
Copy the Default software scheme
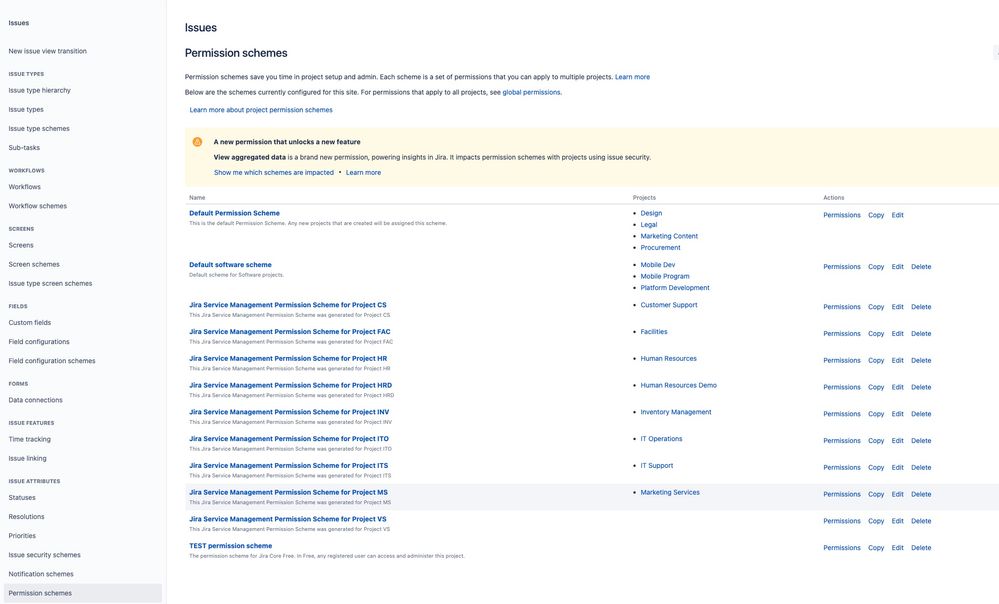[876, 267]
